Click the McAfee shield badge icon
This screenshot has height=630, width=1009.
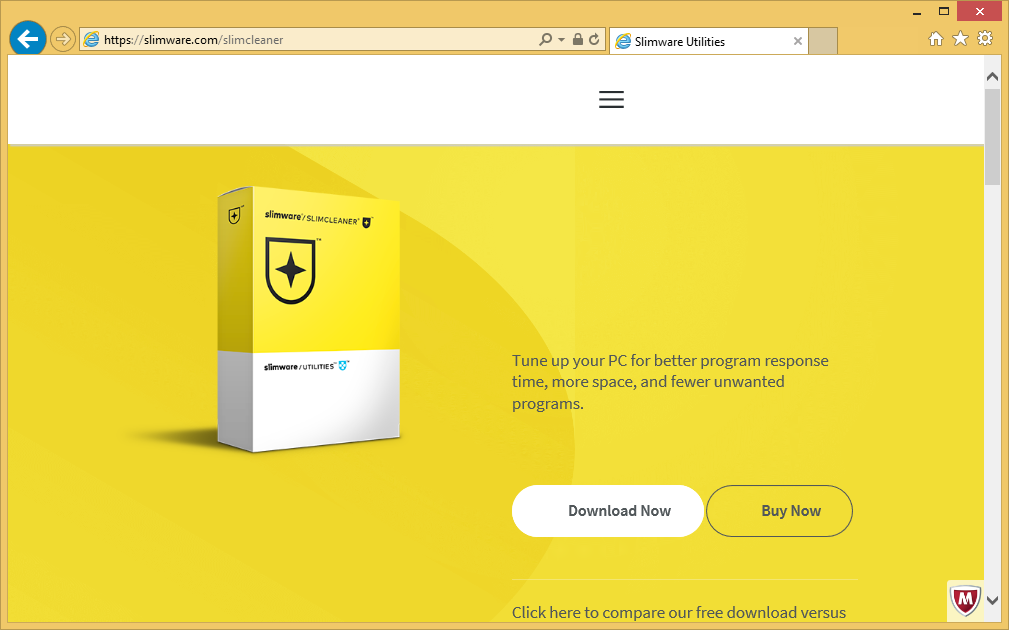pyautogui.click(x=965, y=600)
